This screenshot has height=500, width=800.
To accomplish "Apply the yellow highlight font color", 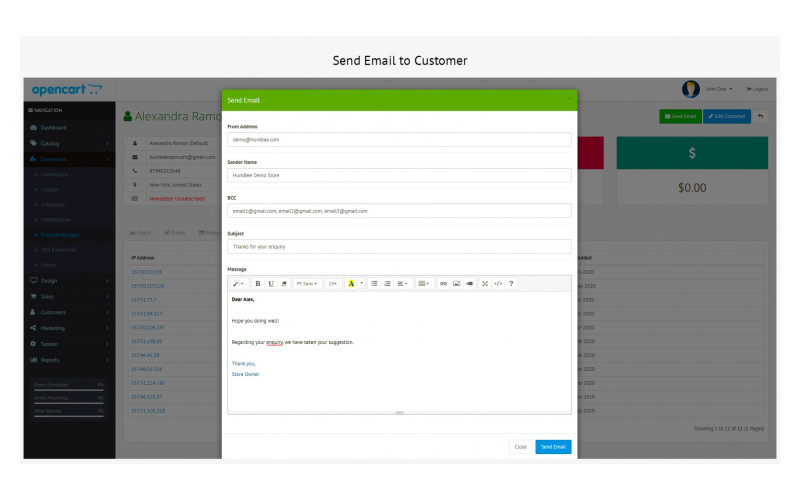I will pyautogui.click(x=351, y=284).
